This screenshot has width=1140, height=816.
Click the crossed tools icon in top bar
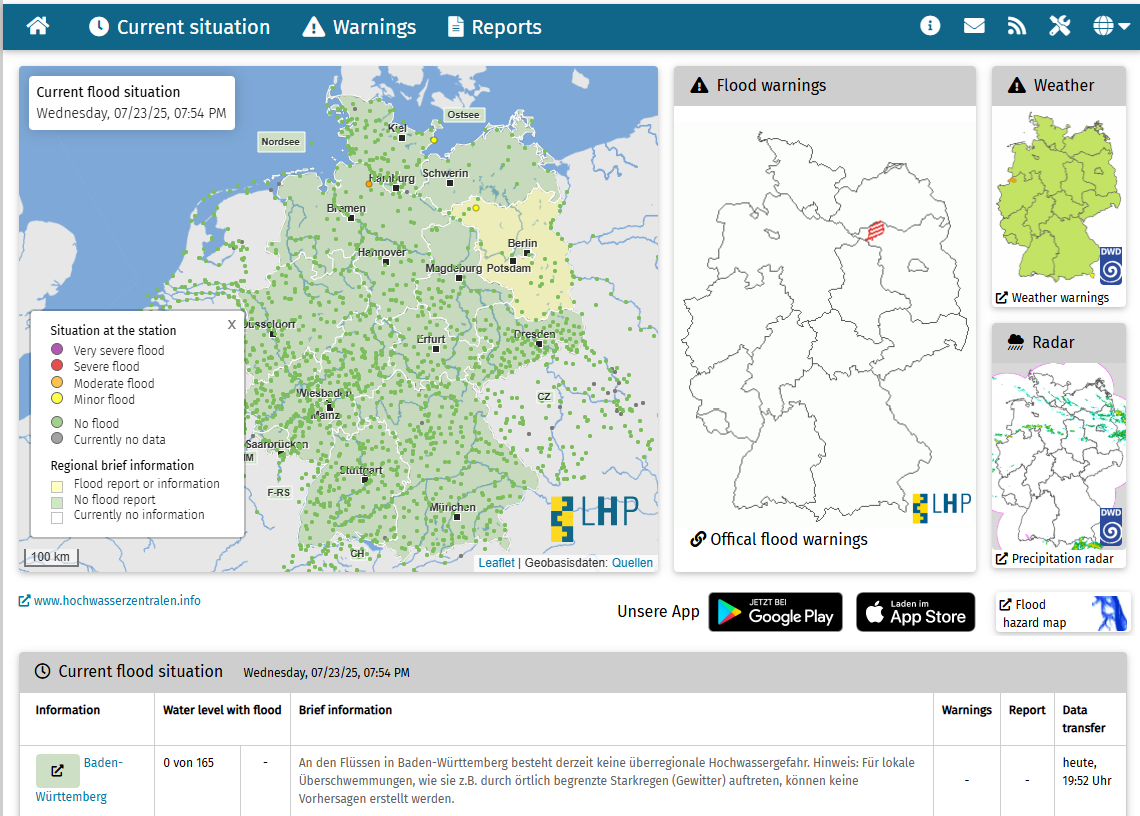(1060, 26)
